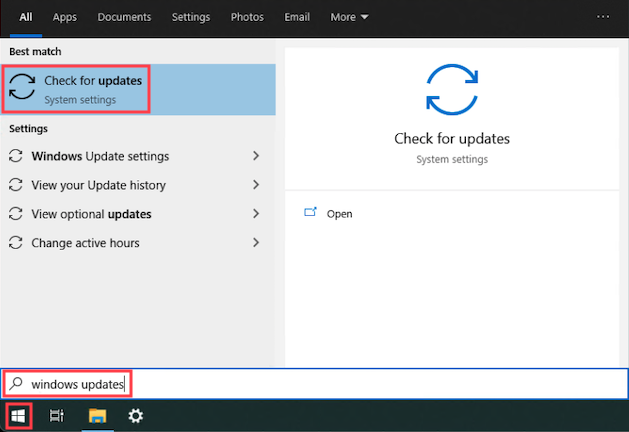This screenshot has width=629, height=432.
Task: Click the Windows Start button
Action: coord(17,415)
